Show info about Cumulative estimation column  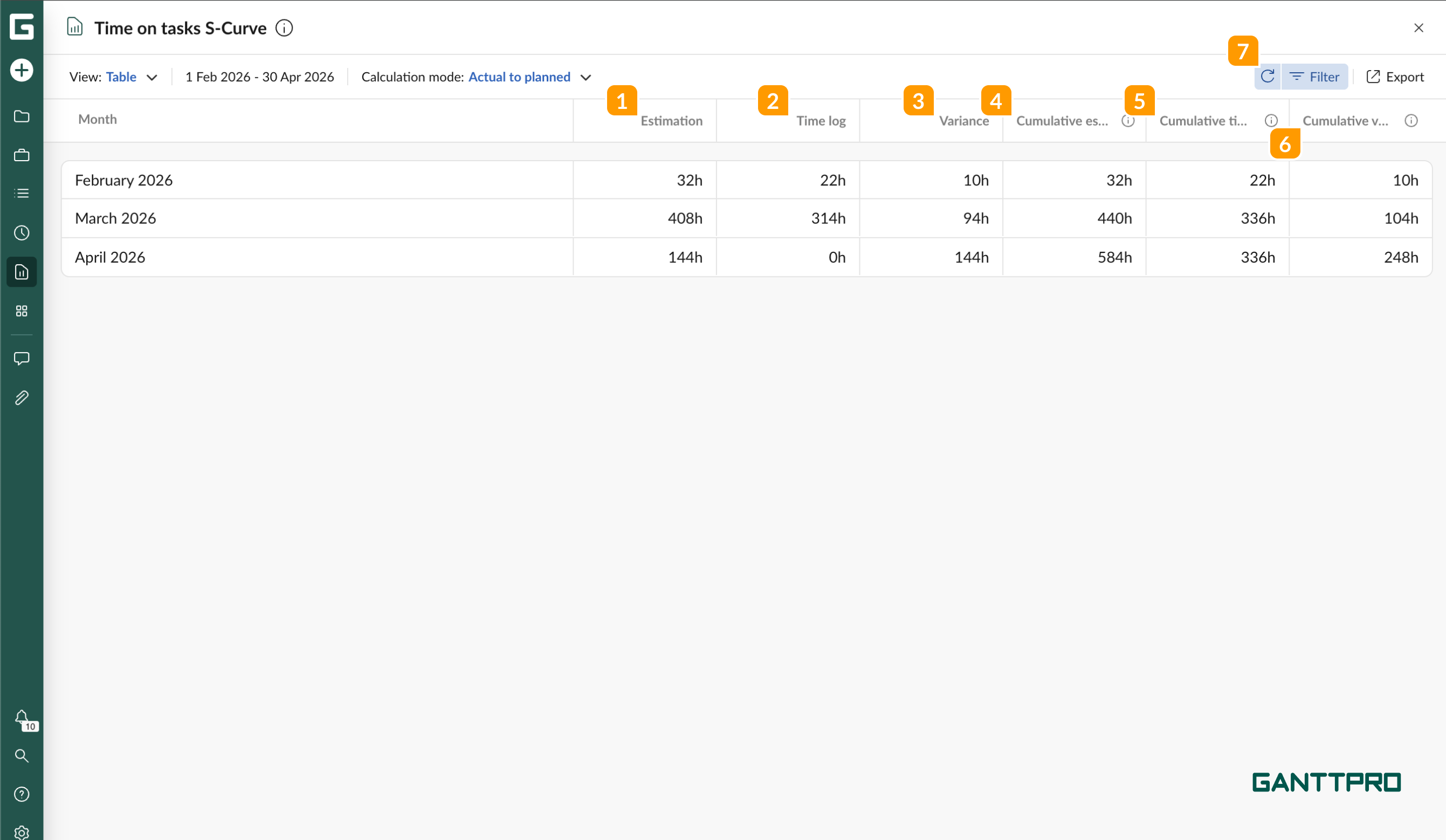(1128, 120)
